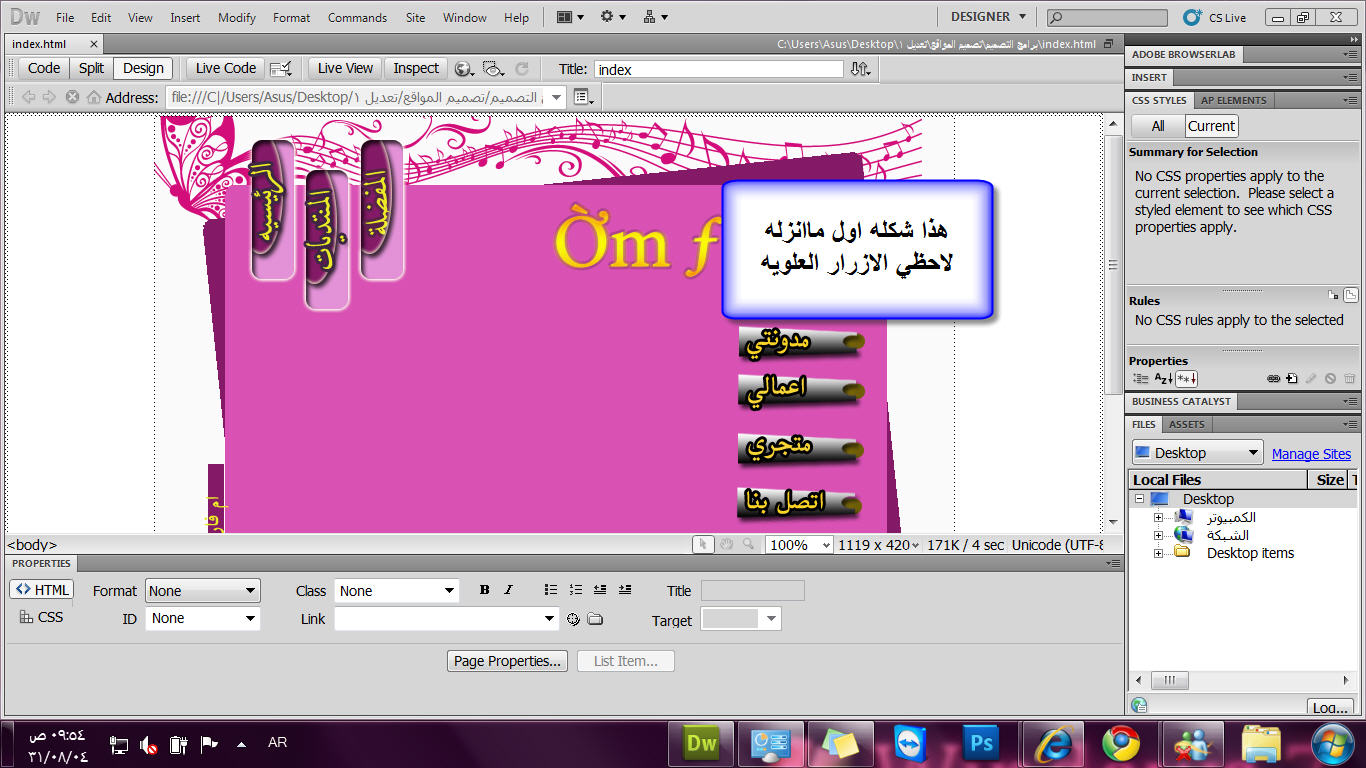Toggle the Live View button
The image size is (1366, 768).
point(345,68)
